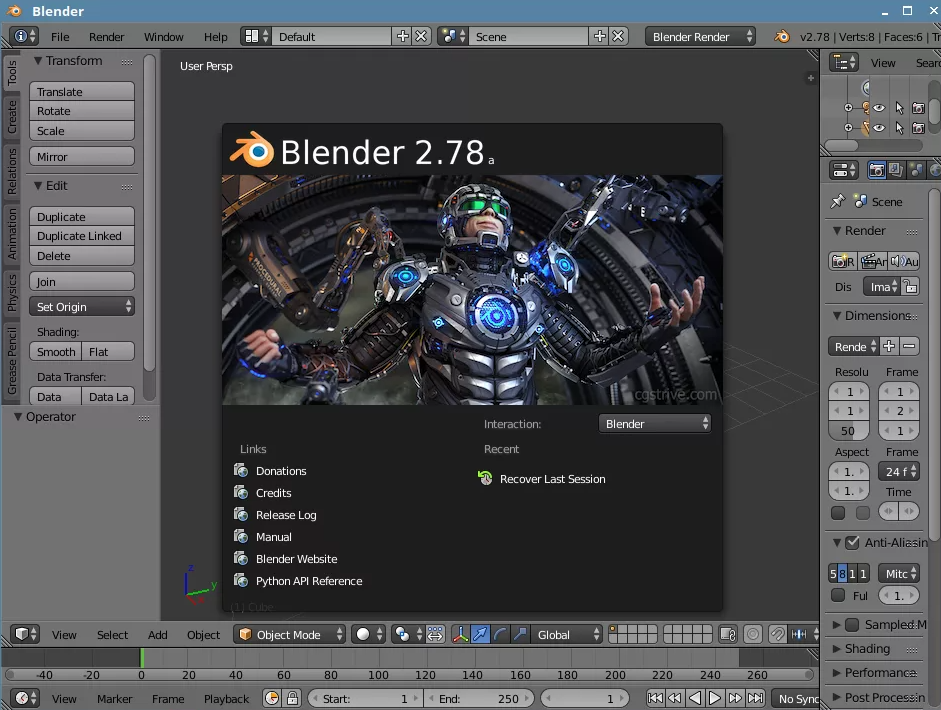941x710 pixels.
Task: Enable the Ful sample checkbox
Action: (838, 595)
